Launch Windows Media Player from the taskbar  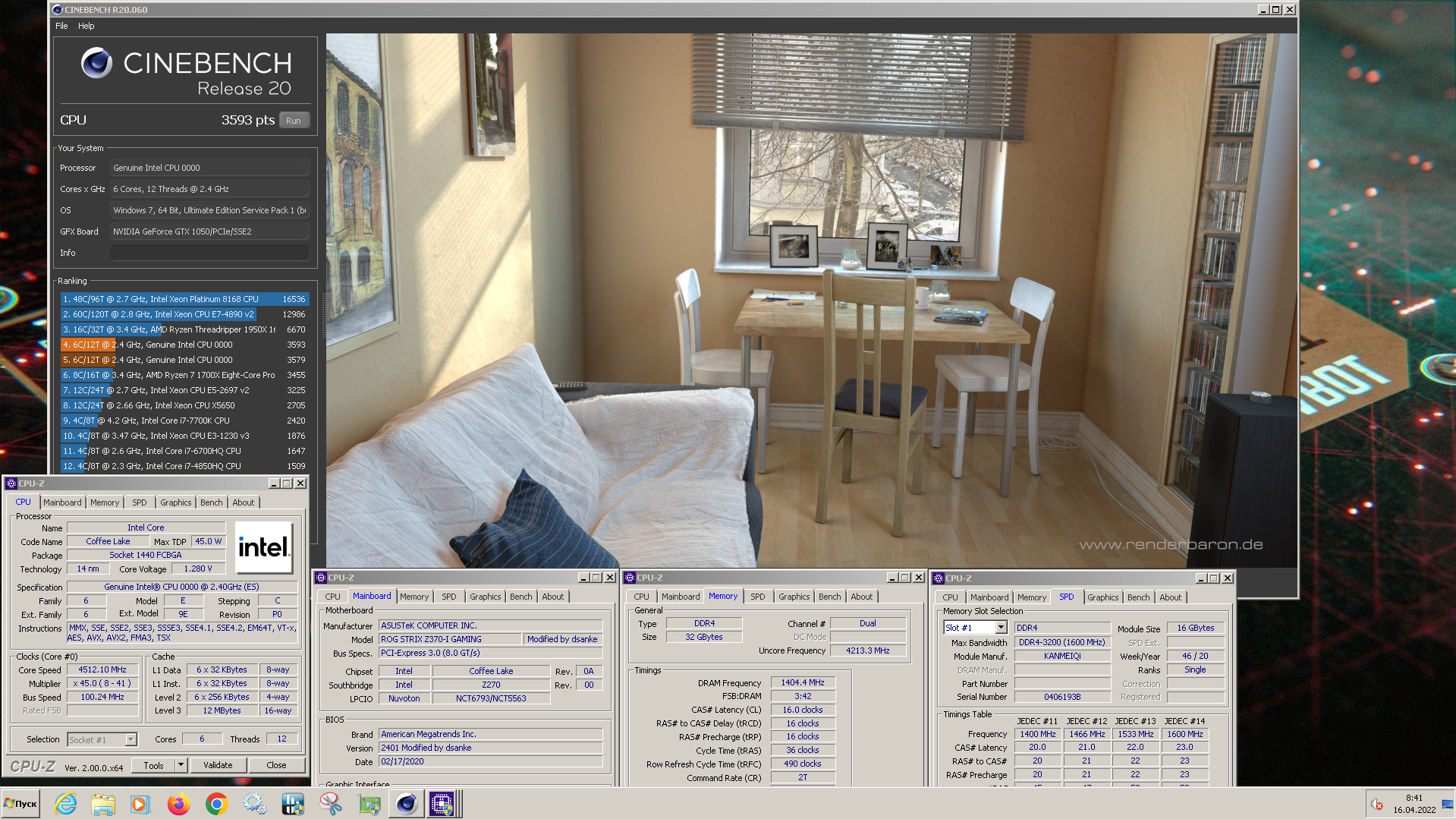coord(140,804)
